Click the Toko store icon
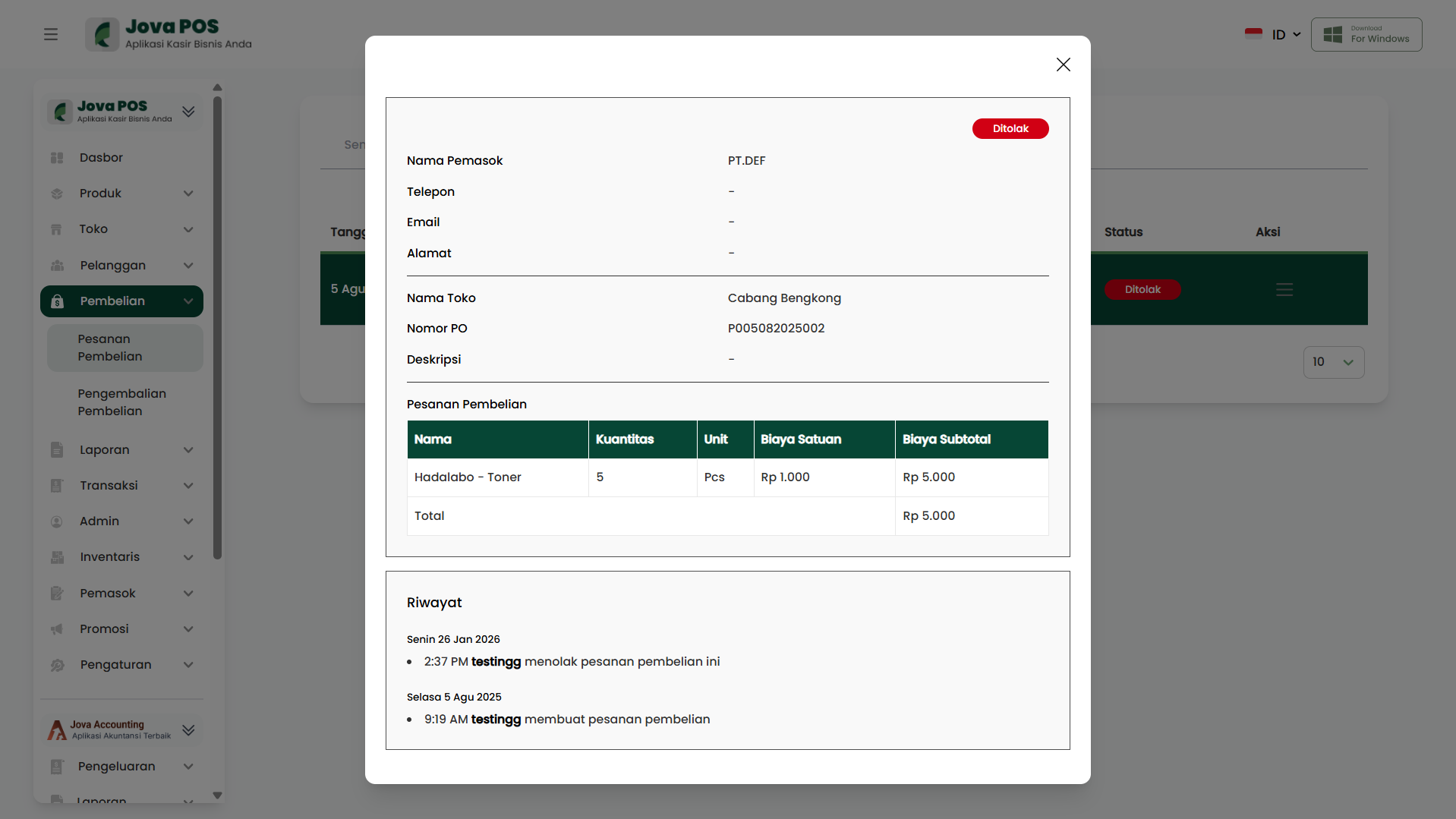The image size is (1456, 819). (x=57, y=229)
